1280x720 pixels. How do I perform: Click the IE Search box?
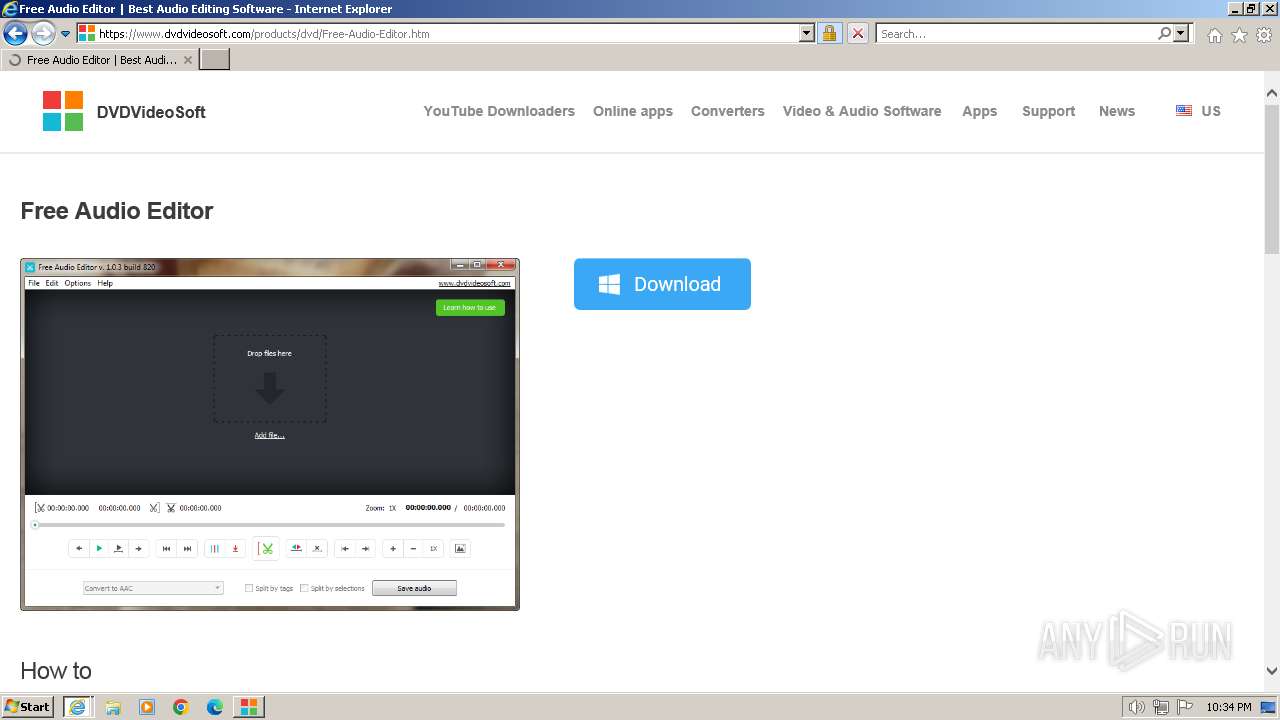(1015, 33)
